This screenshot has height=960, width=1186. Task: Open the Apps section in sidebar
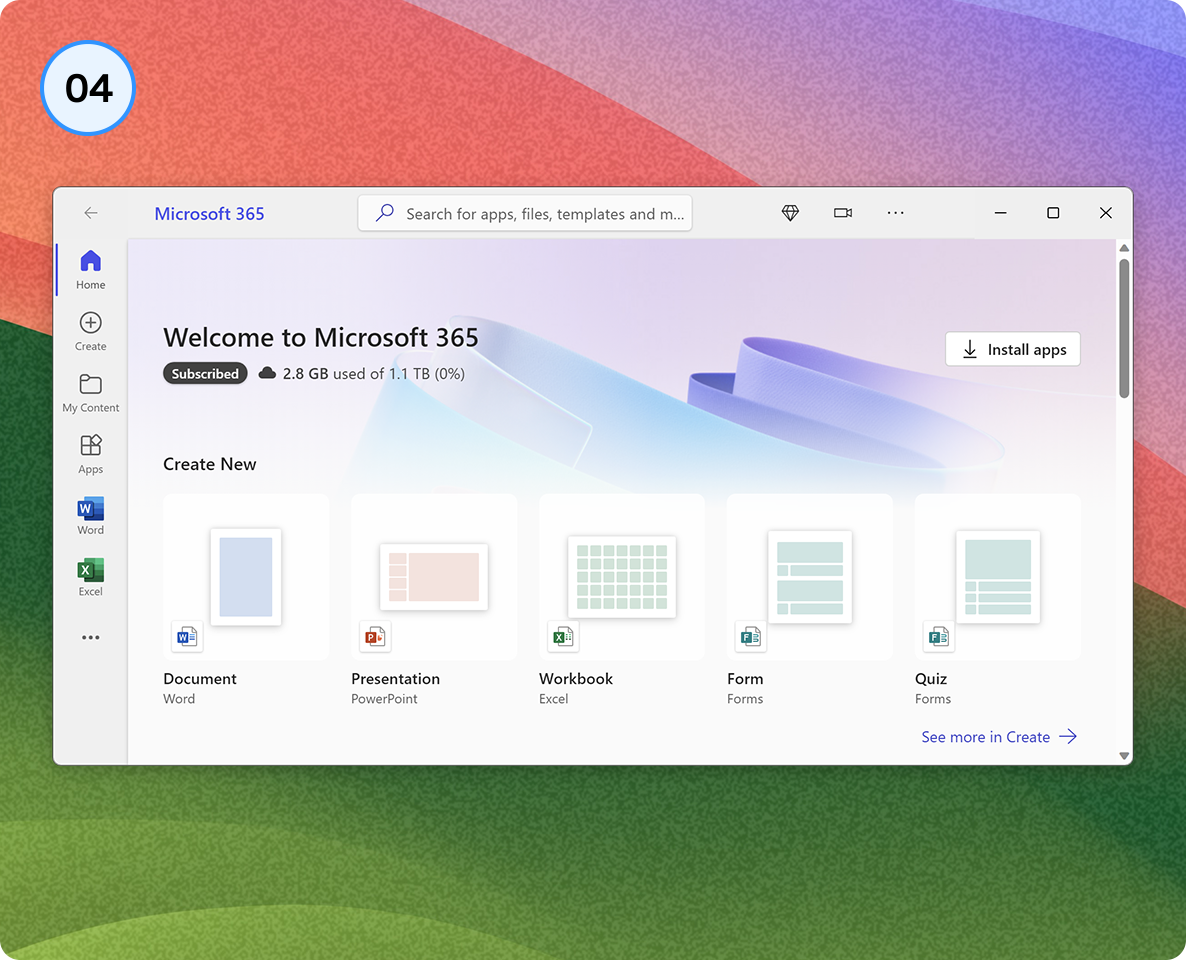coord(91,454)
